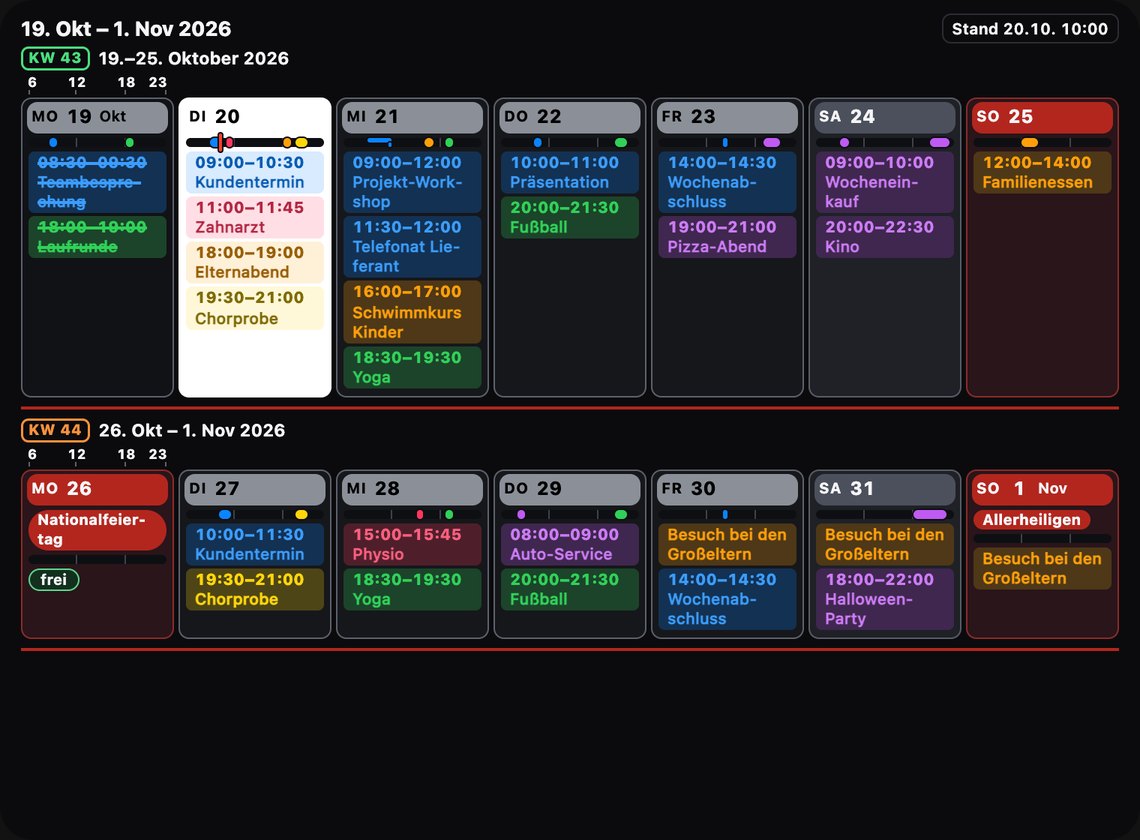Open the 10:00–11:30 Kundentermin on Tuesday 27
Image resolution: width=1140 pixels, height=840 pixels.
pos(254,544)
